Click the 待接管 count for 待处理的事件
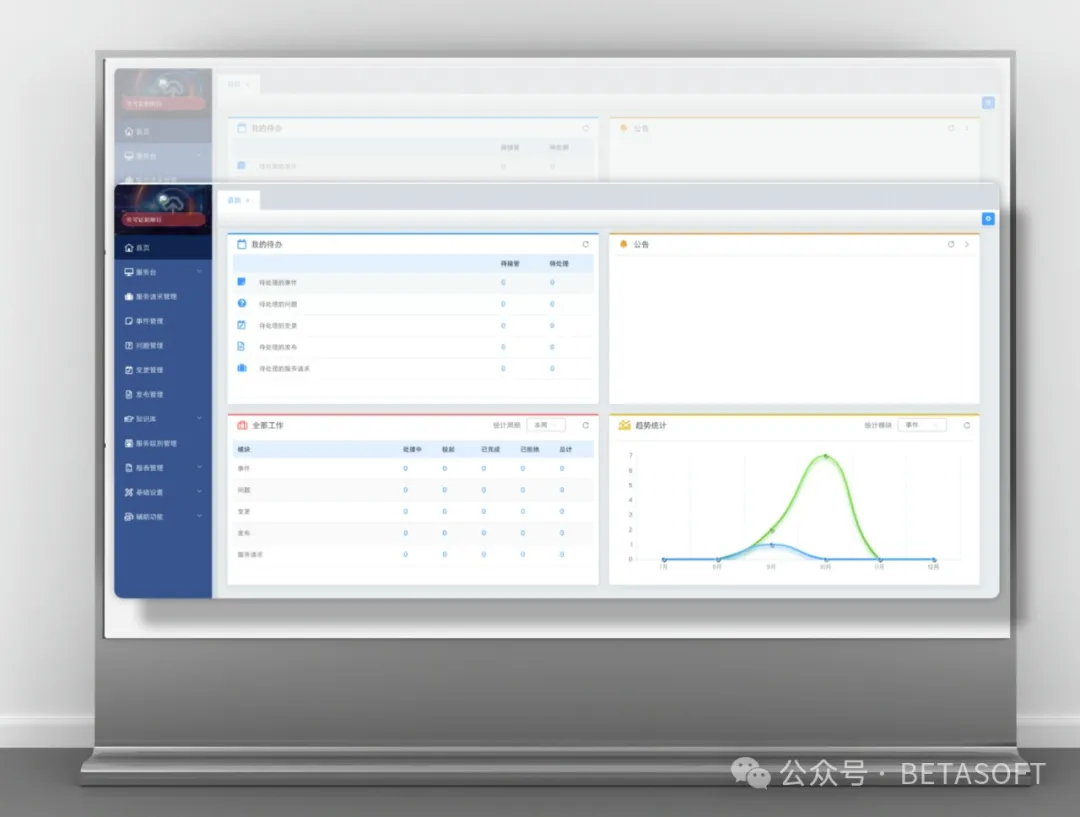Screen dimensions: 1080x817 503,282
